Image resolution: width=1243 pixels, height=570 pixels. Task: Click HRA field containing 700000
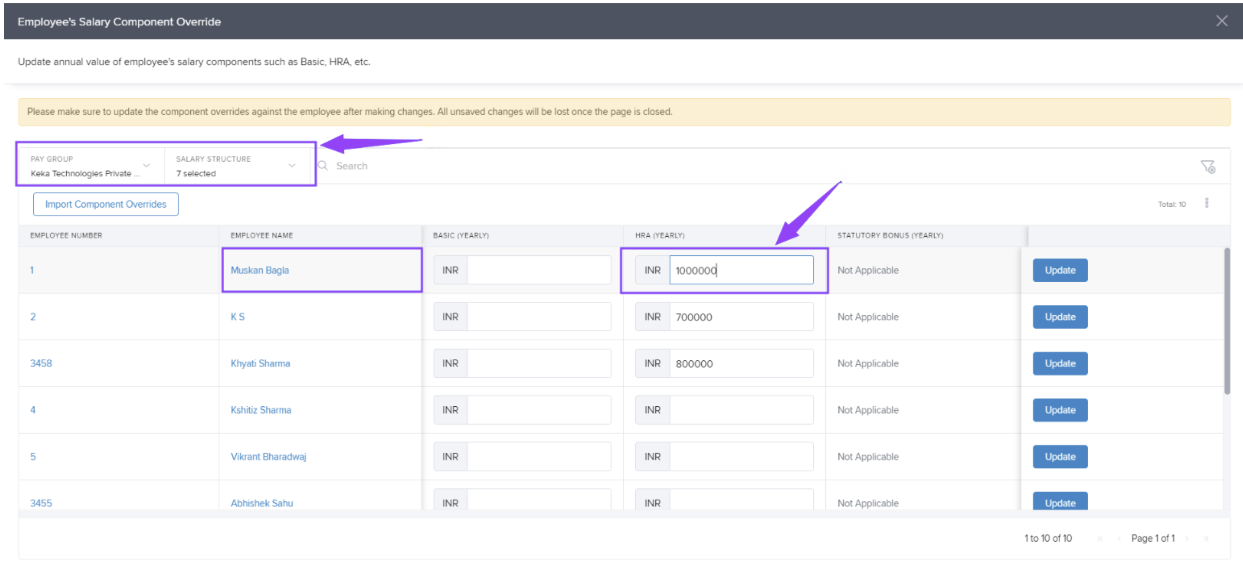coord(740,317)
